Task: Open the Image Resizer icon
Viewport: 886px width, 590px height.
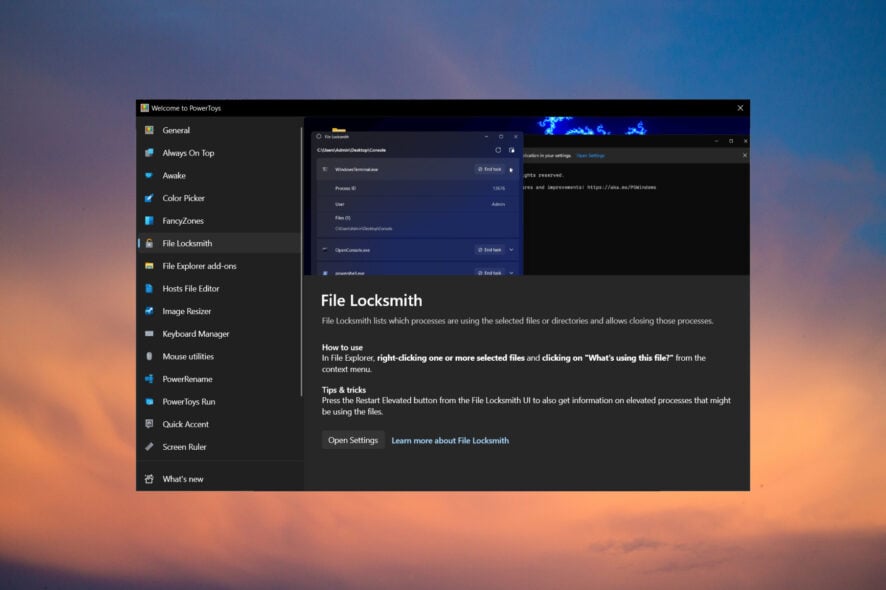Action: [x=149, y=311]
